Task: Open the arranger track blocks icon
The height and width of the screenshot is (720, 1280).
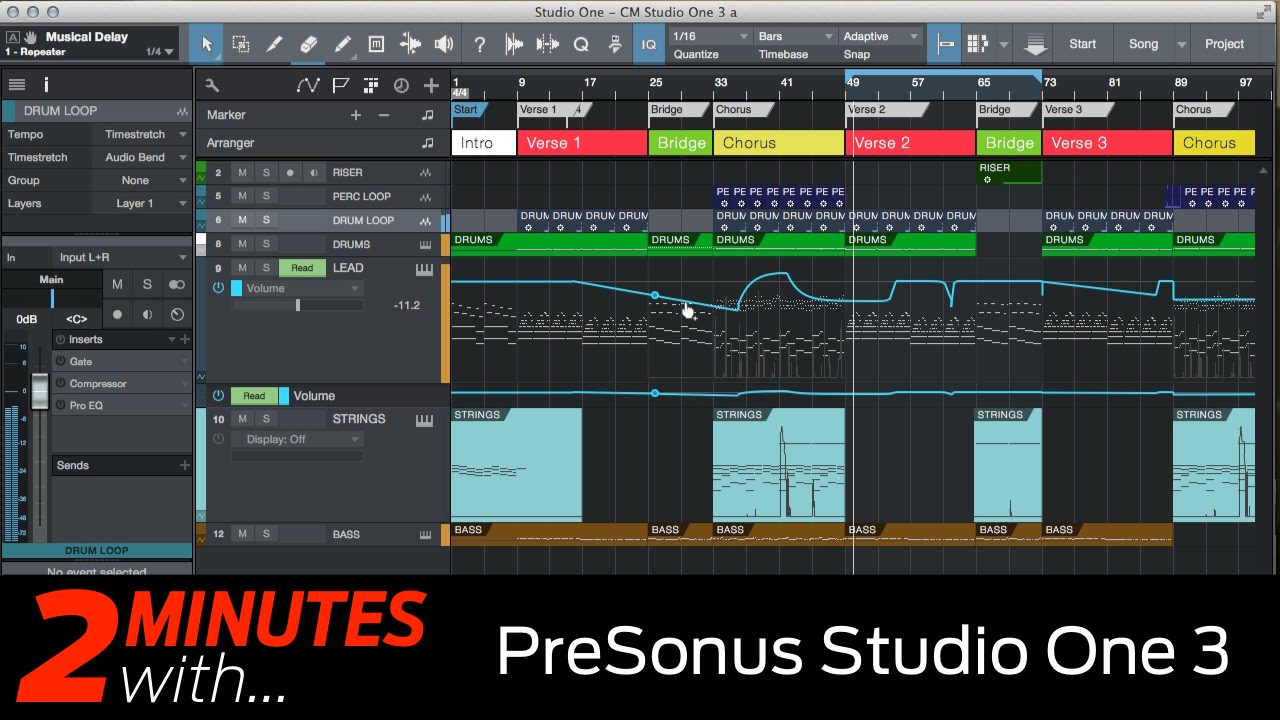Action: 371,86
